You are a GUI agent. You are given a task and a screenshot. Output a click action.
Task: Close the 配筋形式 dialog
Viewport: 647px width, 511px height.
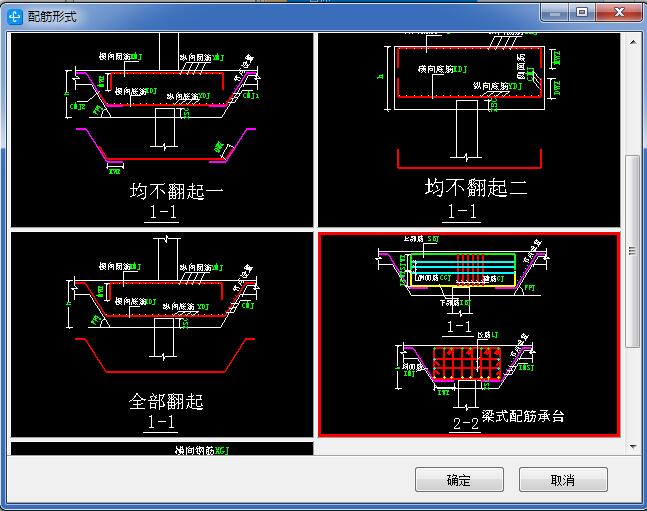(619, 11)
